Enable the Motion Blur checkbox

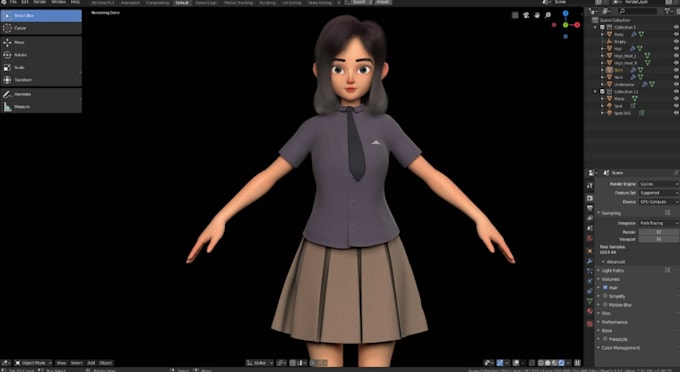point(605,304)
